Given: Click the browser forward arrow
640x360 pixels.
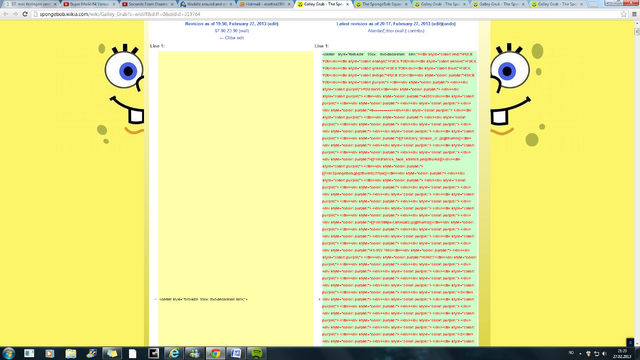Looking at the screenshot, I should tap(15, 14).
